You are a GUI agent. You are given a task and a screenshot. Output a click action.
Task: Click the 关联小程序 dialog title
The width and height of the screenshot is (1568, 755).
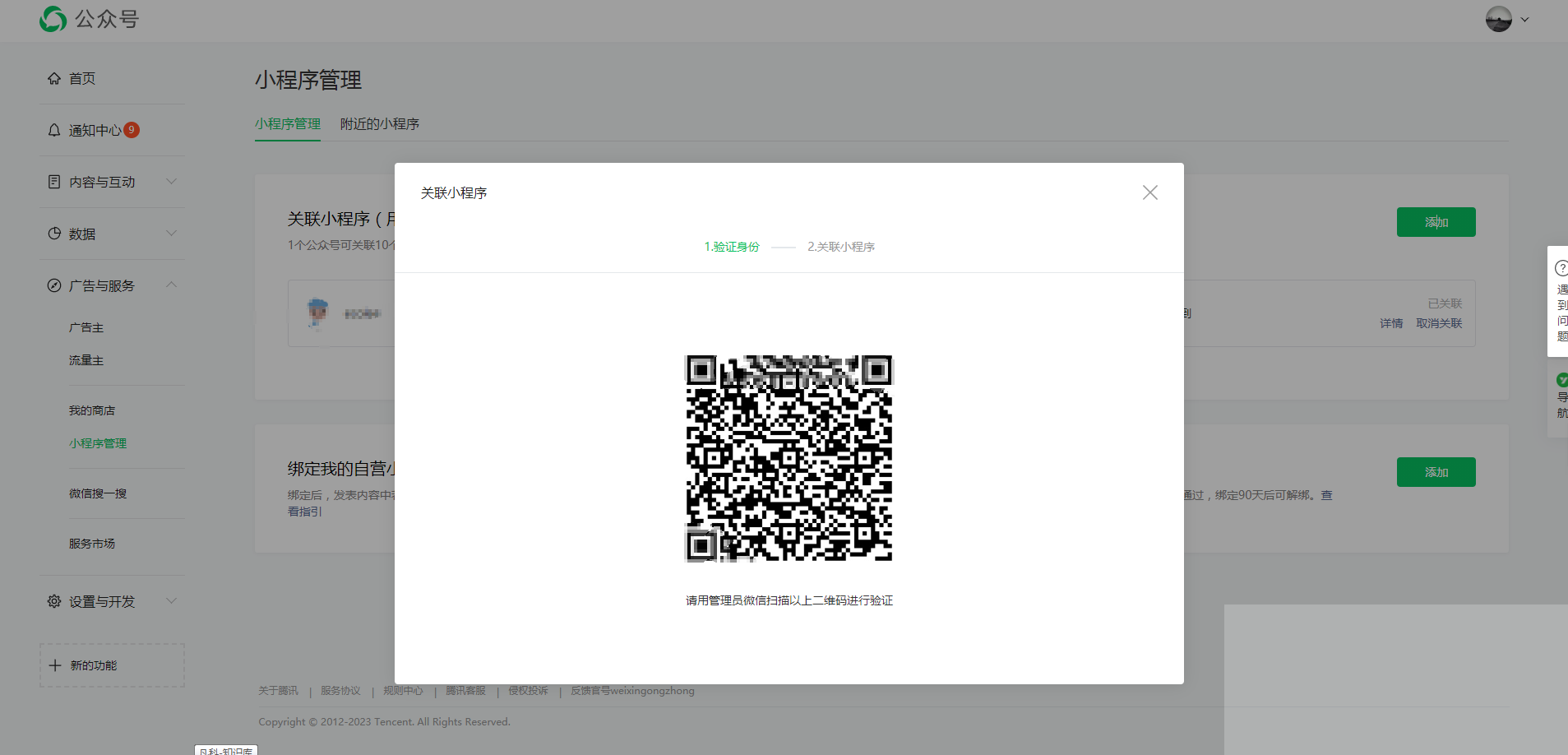coord(454,192)
